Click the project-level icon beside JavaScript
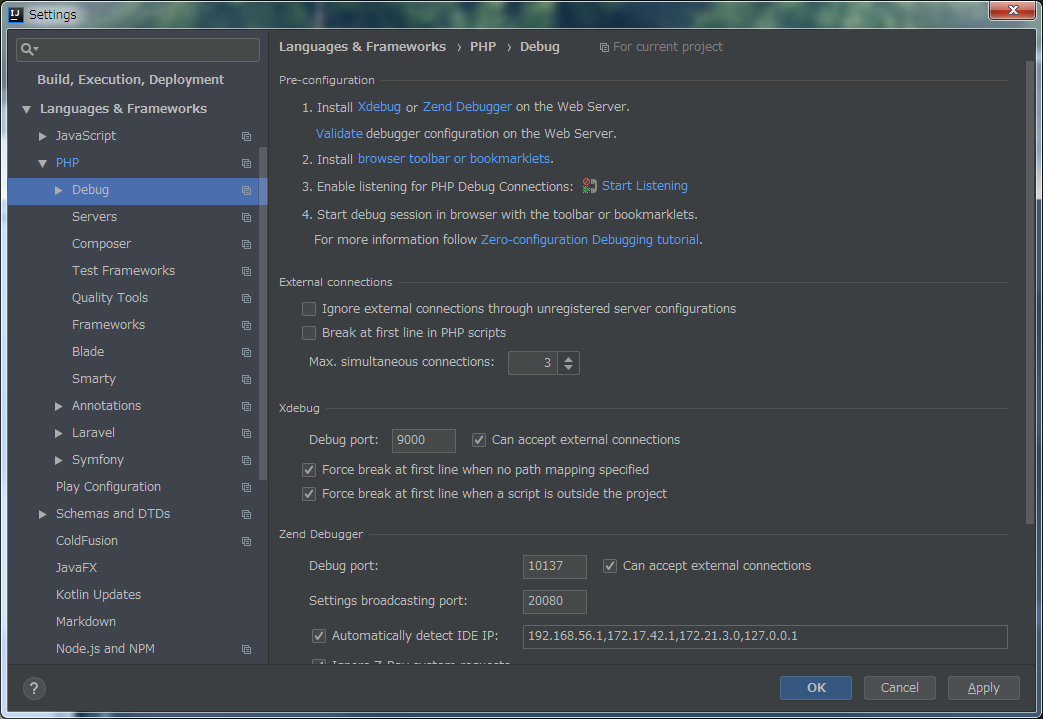Image resolution: width=1043 pixels, height=719 pixels. [246, 136]
